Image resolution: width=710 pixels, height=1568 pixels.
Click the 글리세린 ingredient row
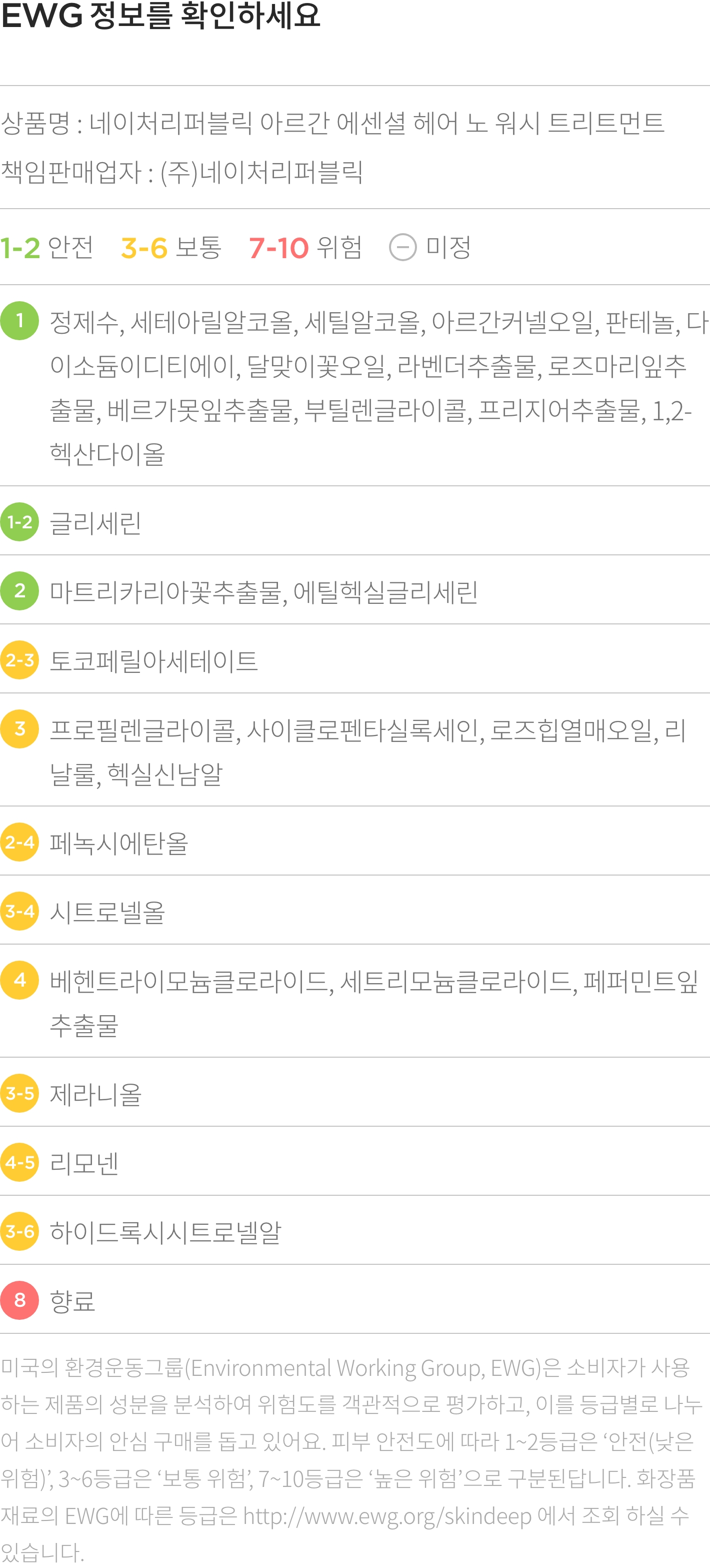[x=354, y=522]
